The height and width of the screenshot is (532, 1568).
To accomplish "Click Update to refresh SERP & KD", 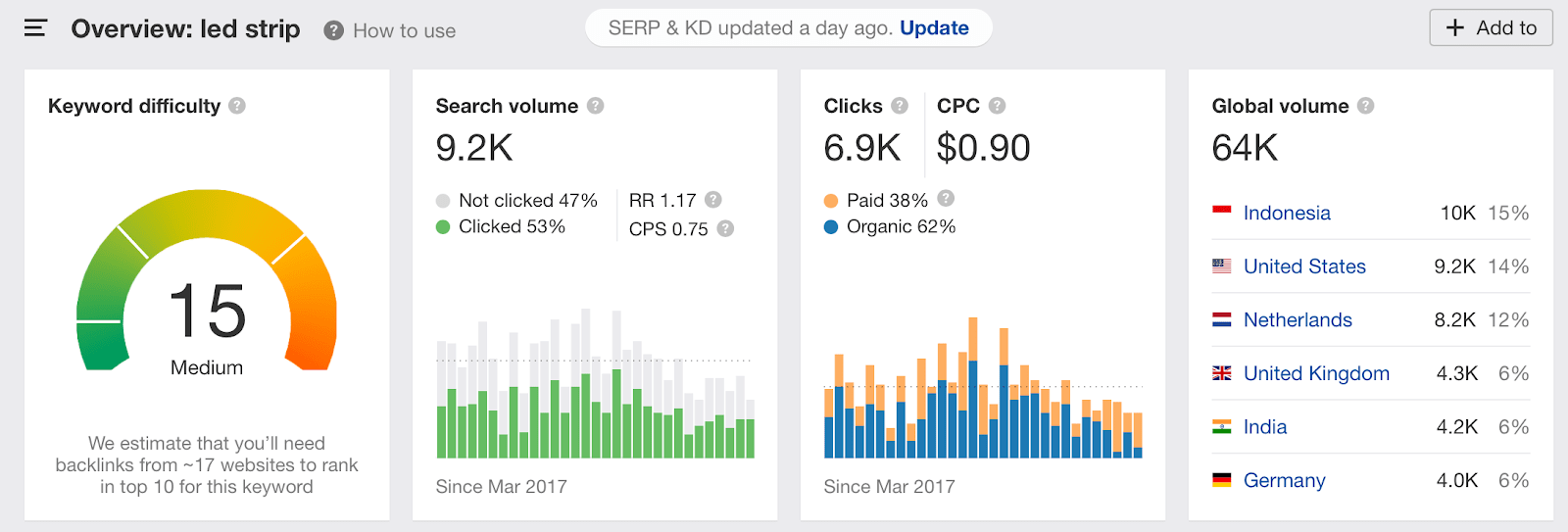I will coord(934,28).
